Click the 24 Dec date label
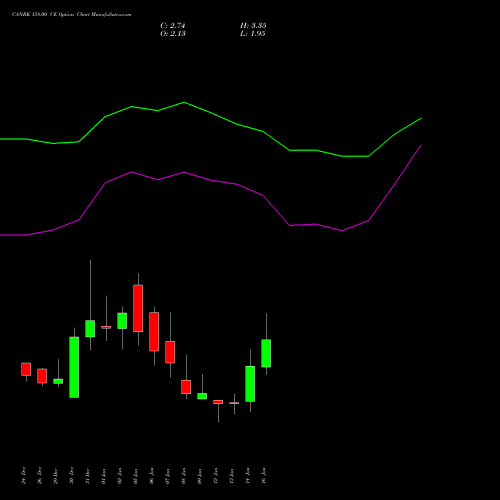The image size is (500, 500). pos(23,475)
